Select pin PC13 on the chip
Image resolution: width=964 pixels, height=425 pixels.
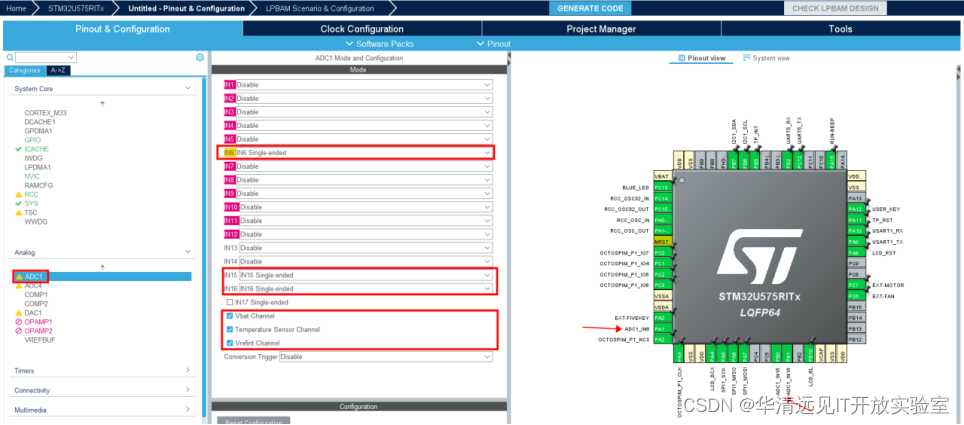tap(662, 188)
